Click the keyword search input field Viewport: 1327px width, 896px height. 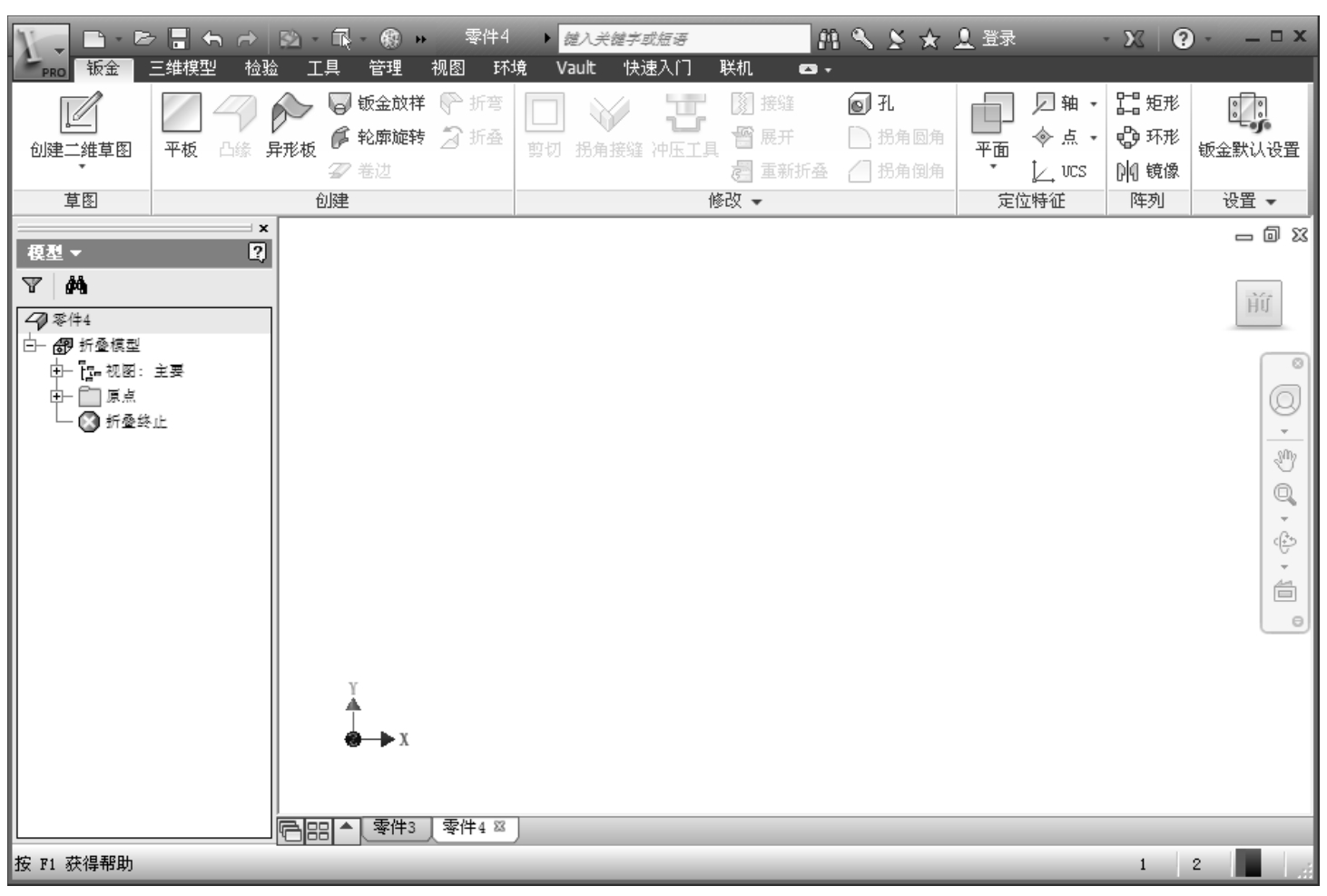(x=683, y=38)
